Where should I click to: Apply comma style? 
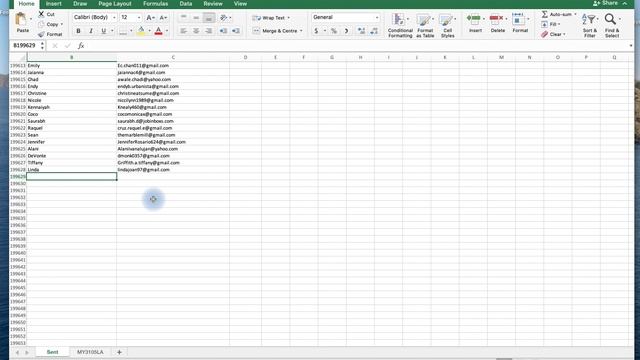coord(347,31)
